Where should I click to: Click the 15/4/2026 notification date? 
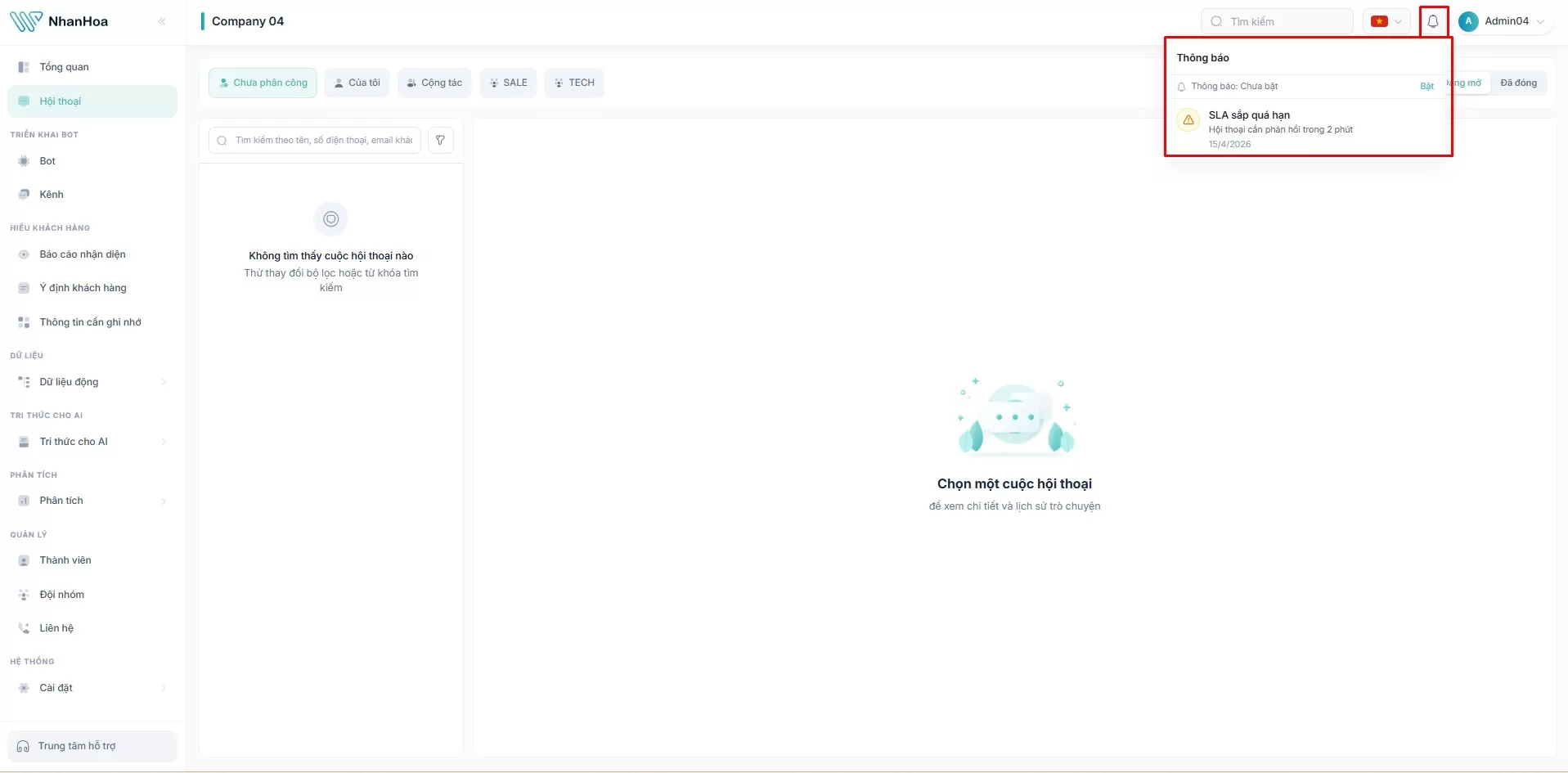1229,144
